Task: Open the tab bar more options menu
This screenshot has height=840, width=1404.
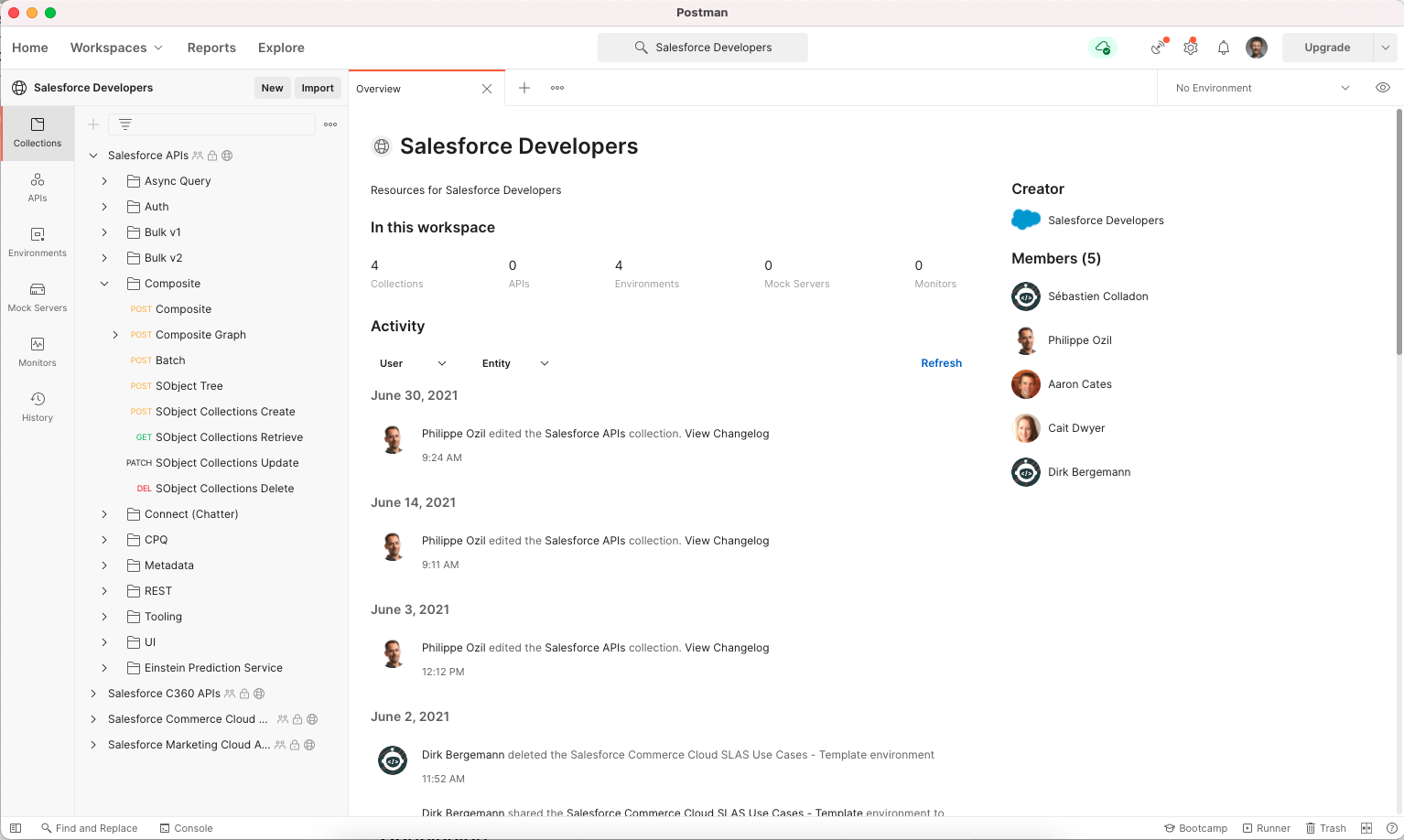Action: pyautogui.click(x=557, y=88)
